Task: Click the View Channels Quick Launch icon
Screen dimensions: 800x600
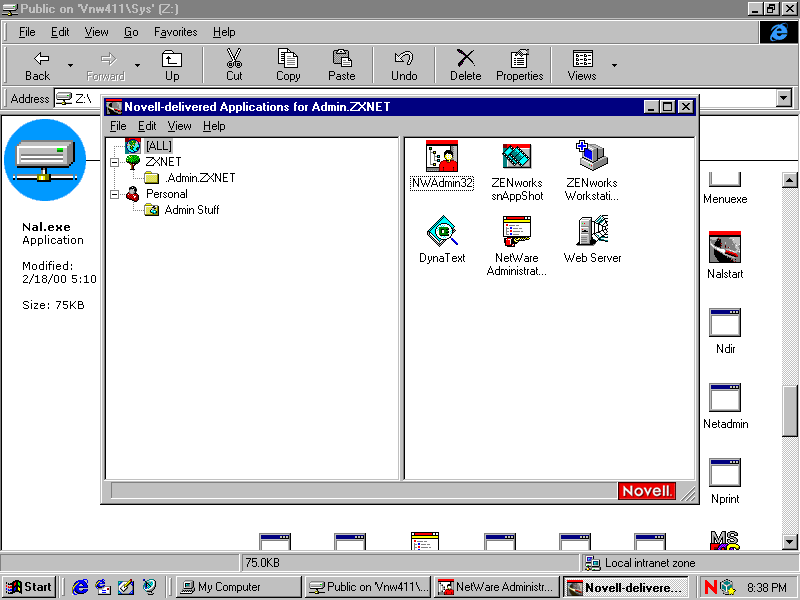Action: pos(149,587)
